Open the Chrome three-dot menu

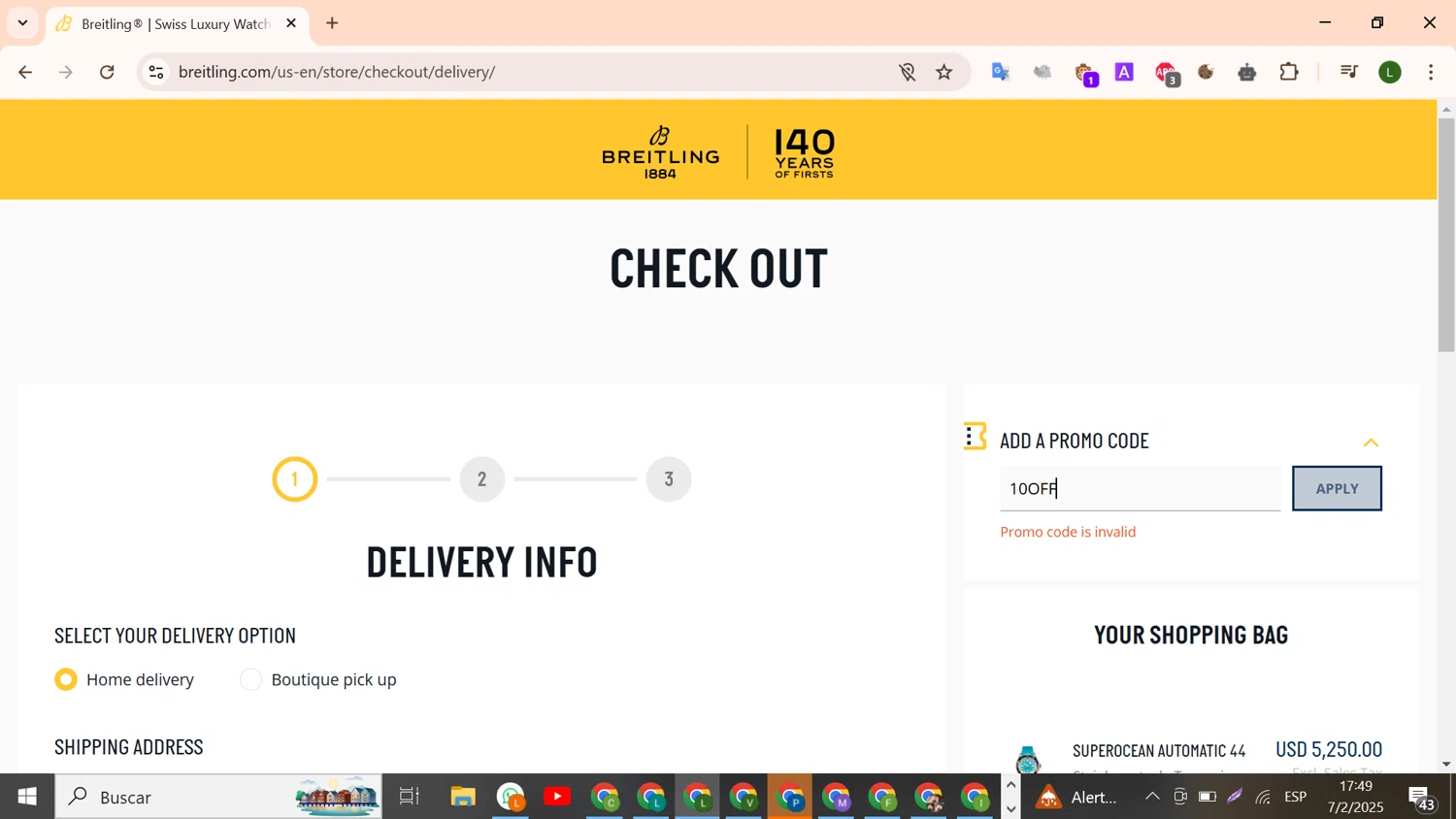1431,72
